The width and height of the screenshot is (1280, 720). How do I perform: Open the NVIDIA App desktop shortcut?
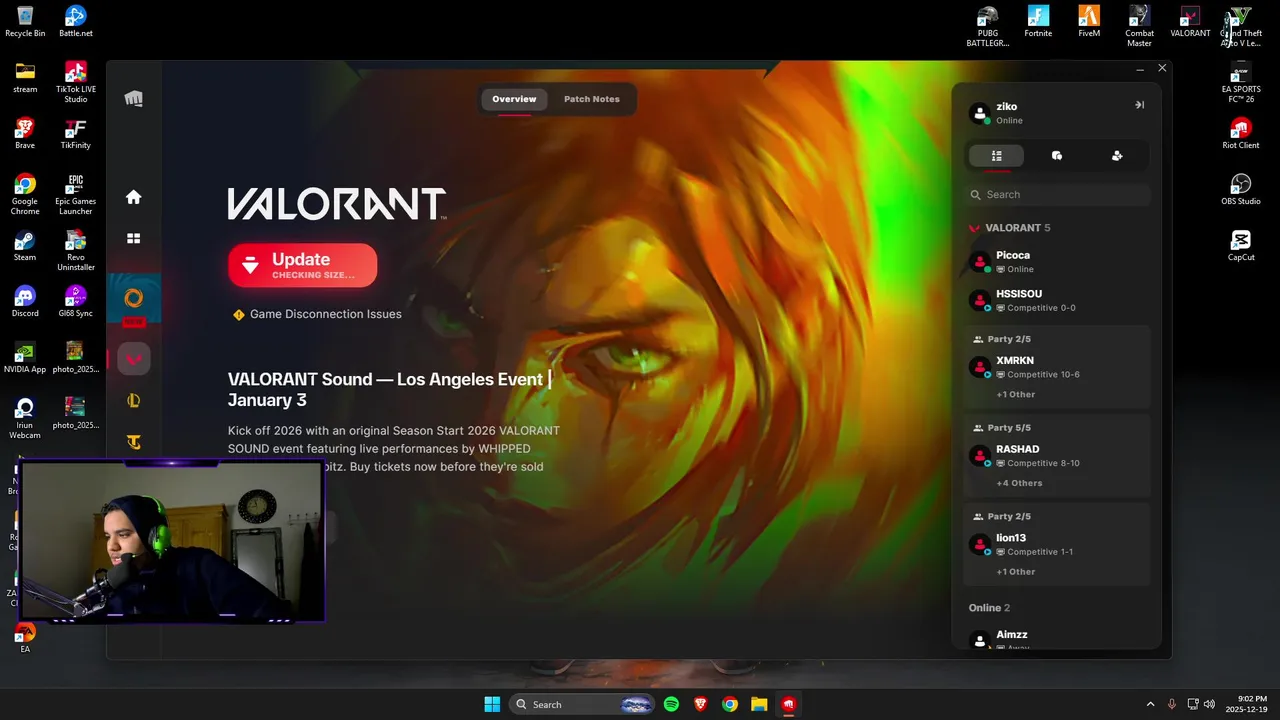[x=25, y=357]
